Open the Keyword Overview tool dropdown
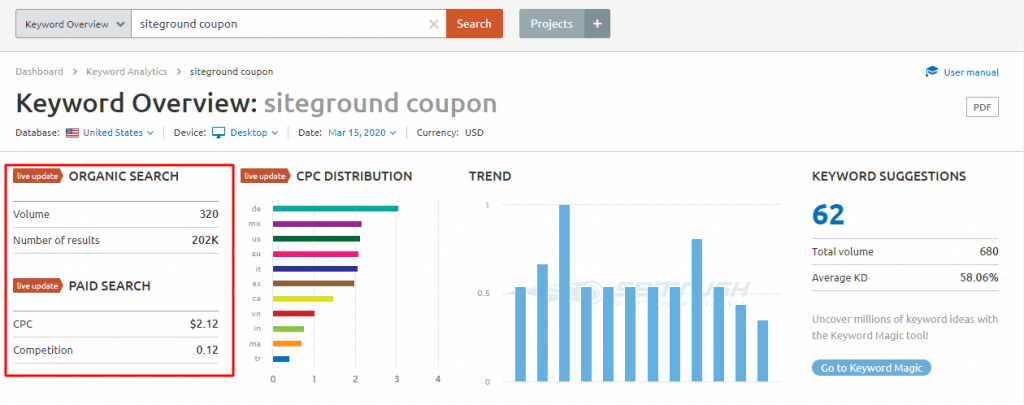The image size is (1024, 405). [73, 24]
